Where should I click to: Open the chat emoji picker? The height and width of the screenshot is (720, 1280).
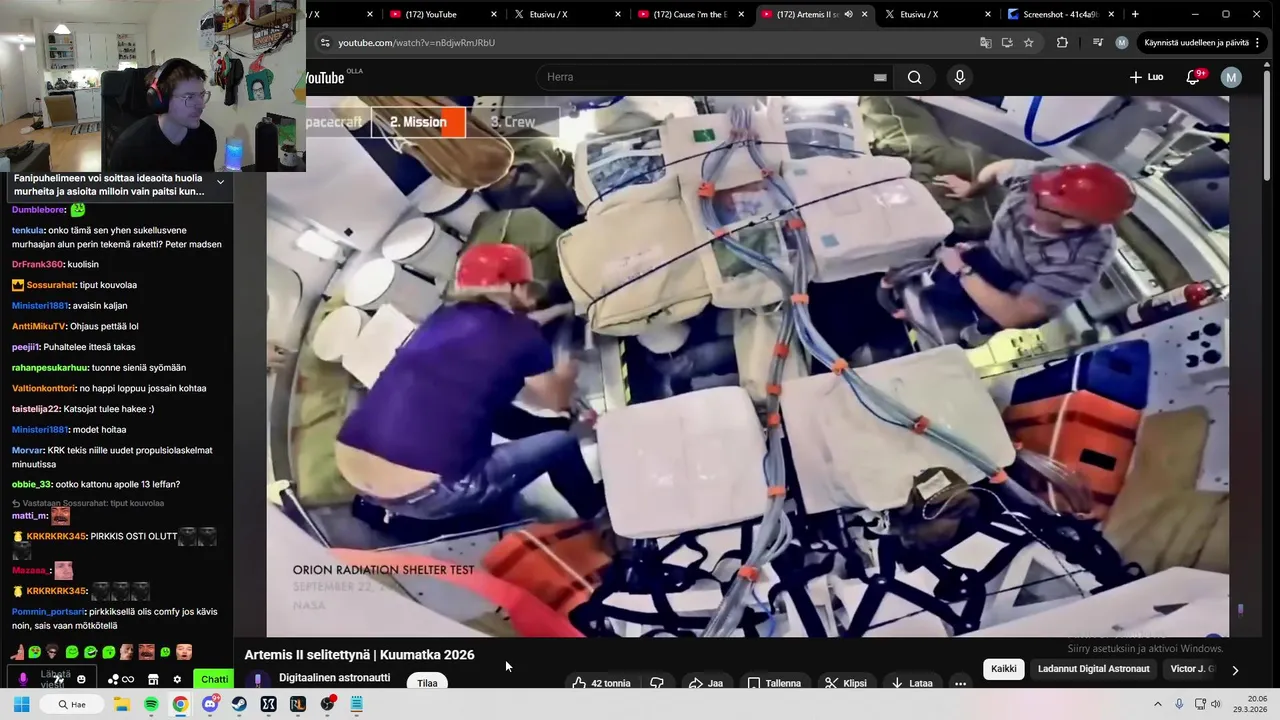pyautogui.click(x=81, y=679)
